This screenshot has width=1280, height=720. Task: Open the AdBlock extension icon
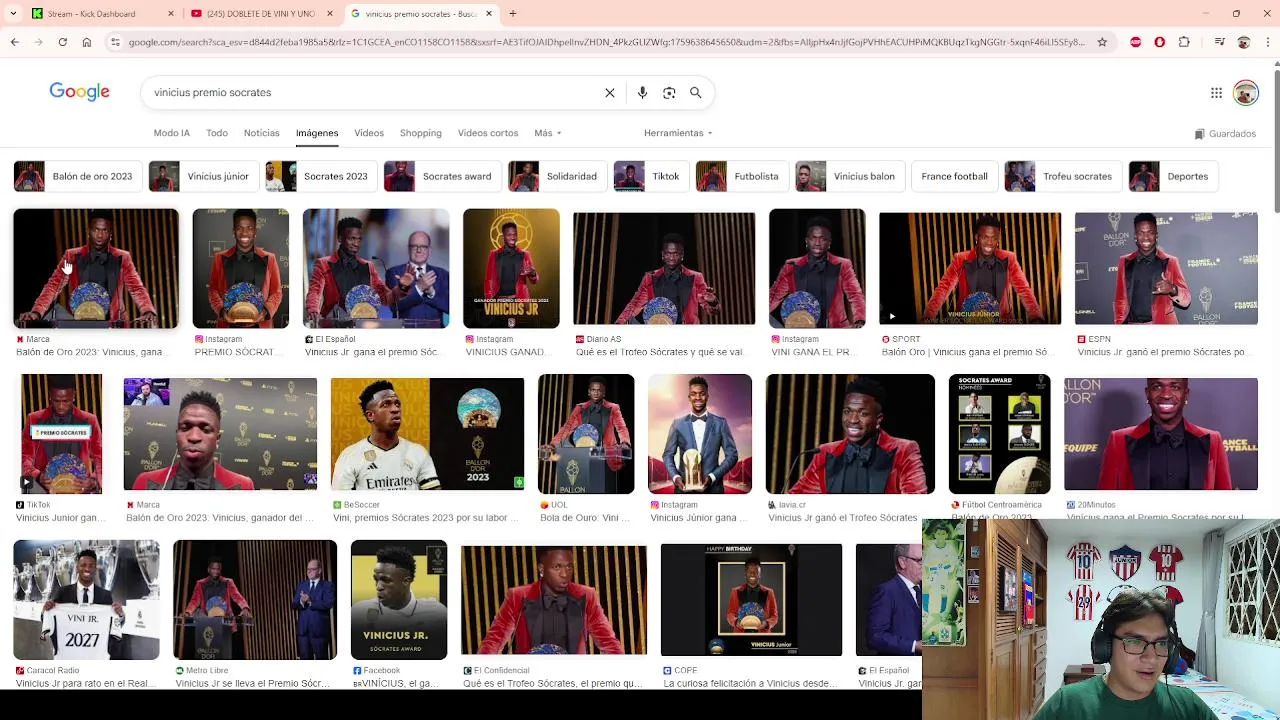pyautogui.click(x=1135, y=42)
